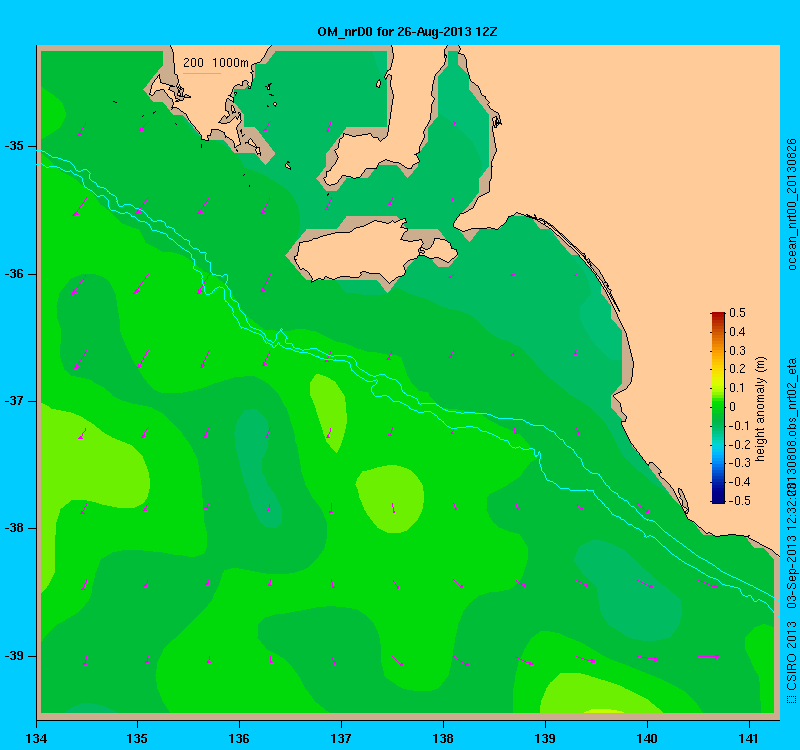
Task: Click the colorbar value 0.3
Action: tap(737, 351)
